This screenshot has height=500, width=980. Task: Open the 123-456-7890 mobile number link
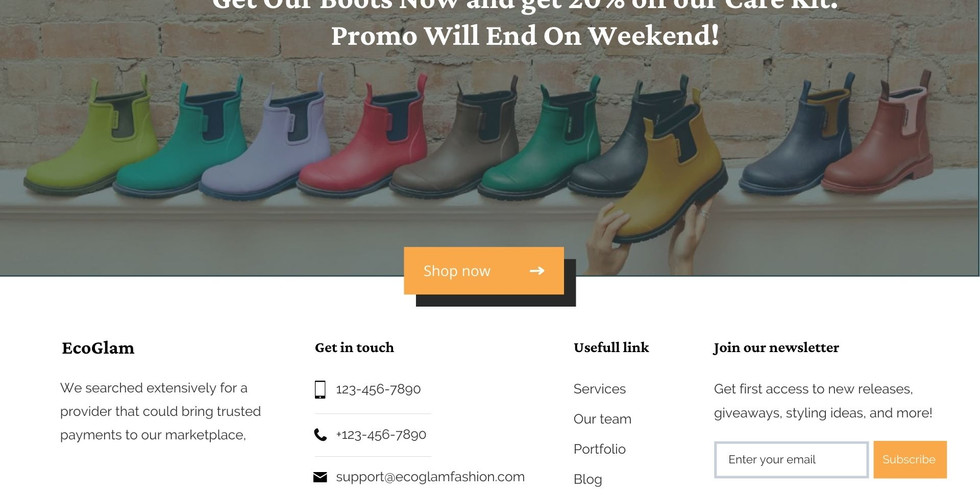pos(378,389)
